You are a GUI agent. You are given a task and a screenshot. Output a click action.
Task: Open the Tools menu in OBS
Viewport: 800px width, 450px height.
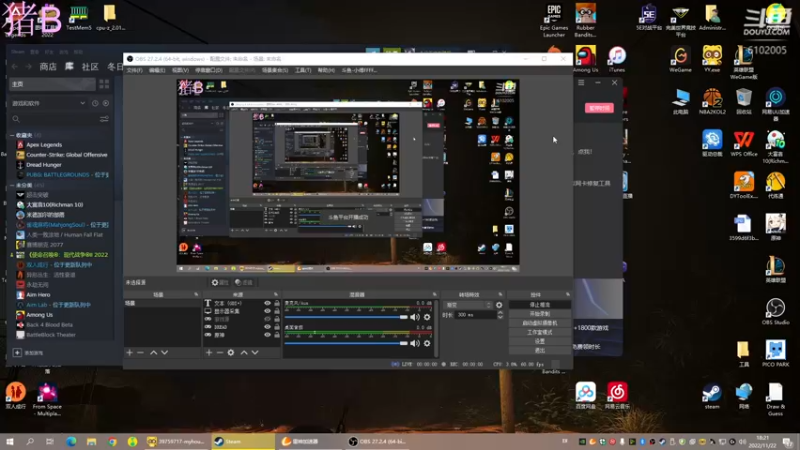pos(303,70)
